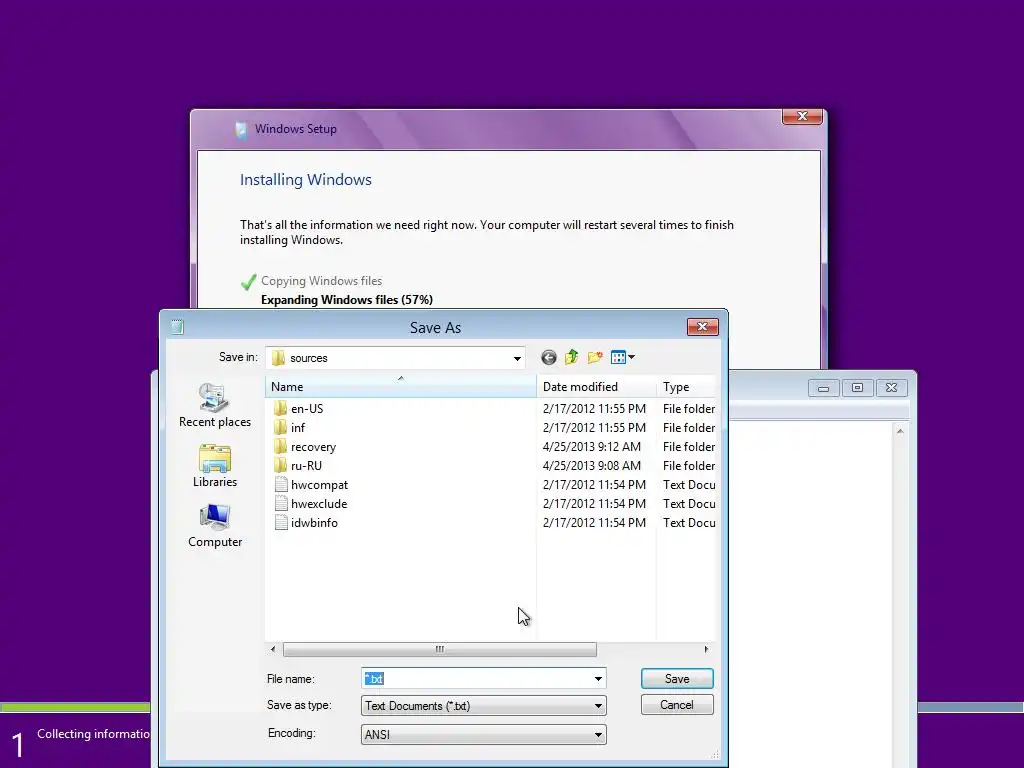This screenshot has width=1024, height=768.
Task: Click the Save button
Action: click(x=677, y=679)
